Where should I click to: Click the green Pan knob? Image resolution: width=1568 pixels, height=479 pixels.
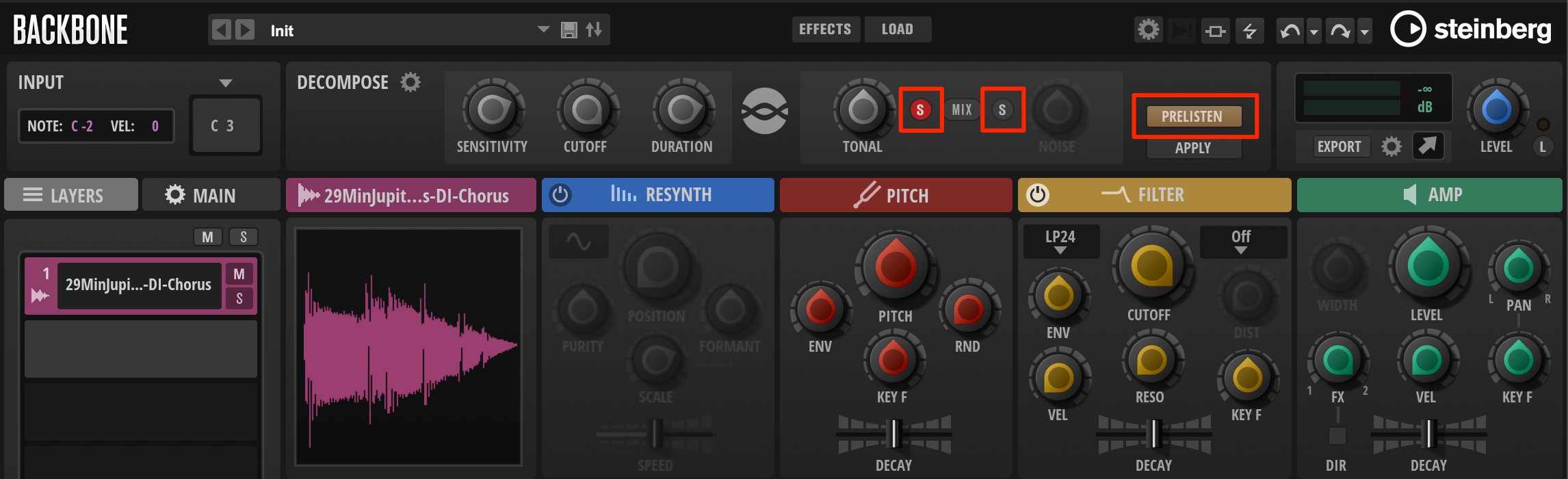1518,267
